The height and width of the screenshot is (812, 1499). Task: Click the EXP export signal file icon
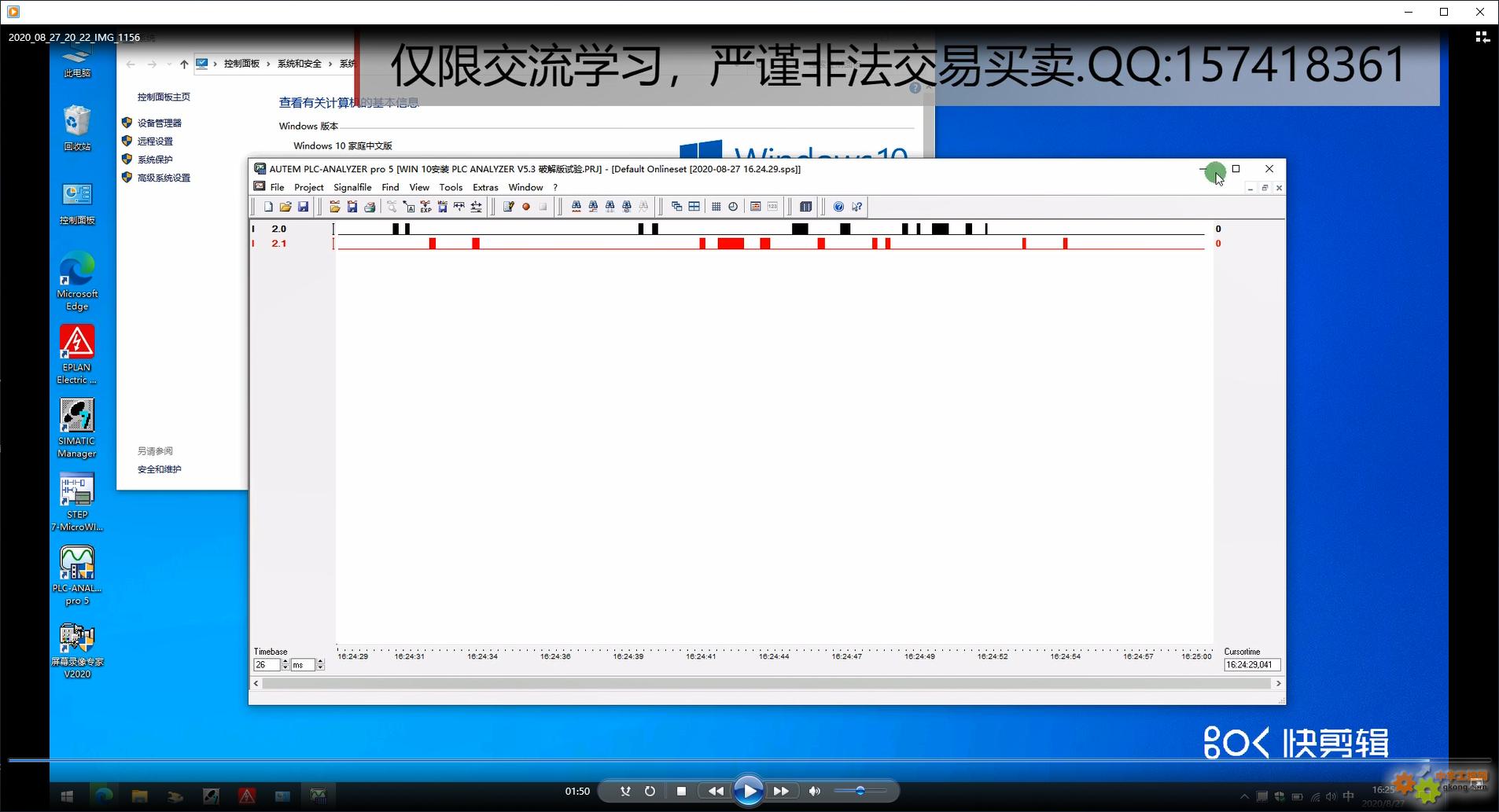point(425,207)
